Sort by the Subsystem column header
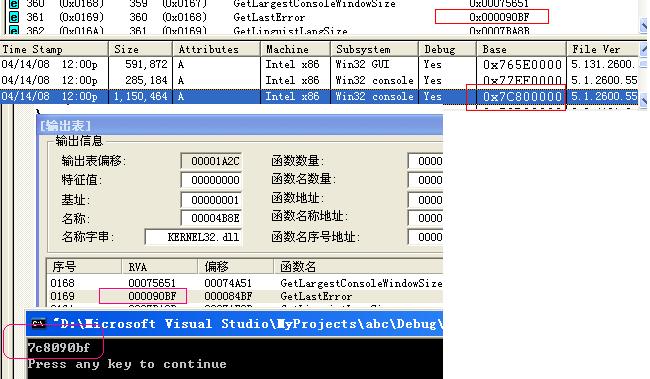The image size is (650, 379). click(x=374, y=49)
